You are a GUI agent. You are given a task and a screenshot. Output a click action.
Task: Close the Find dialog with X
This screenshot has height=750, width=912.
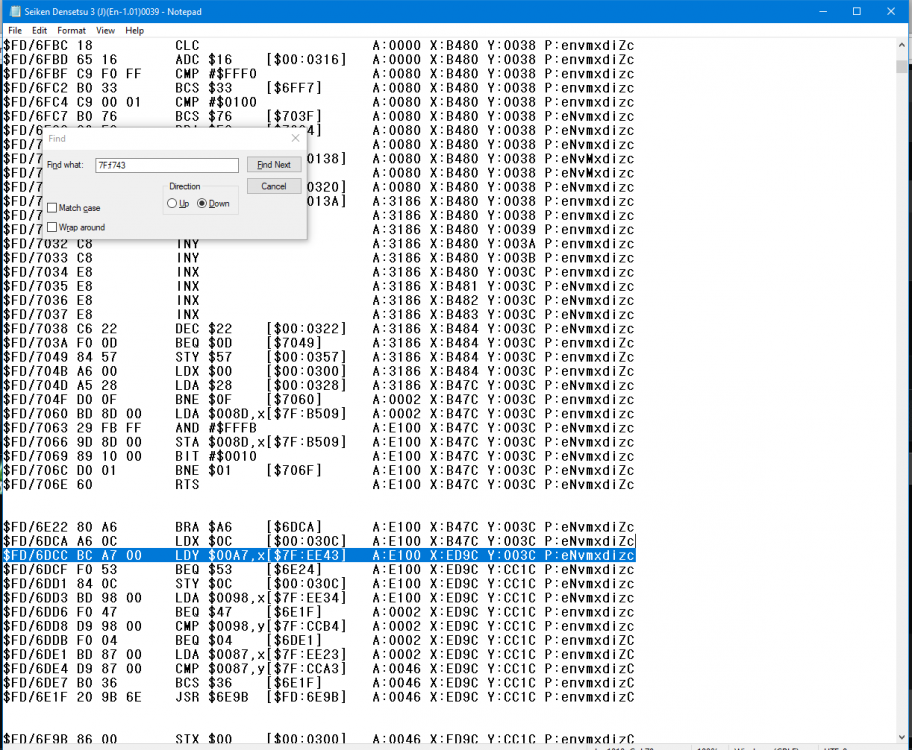(x=295, y=138)
